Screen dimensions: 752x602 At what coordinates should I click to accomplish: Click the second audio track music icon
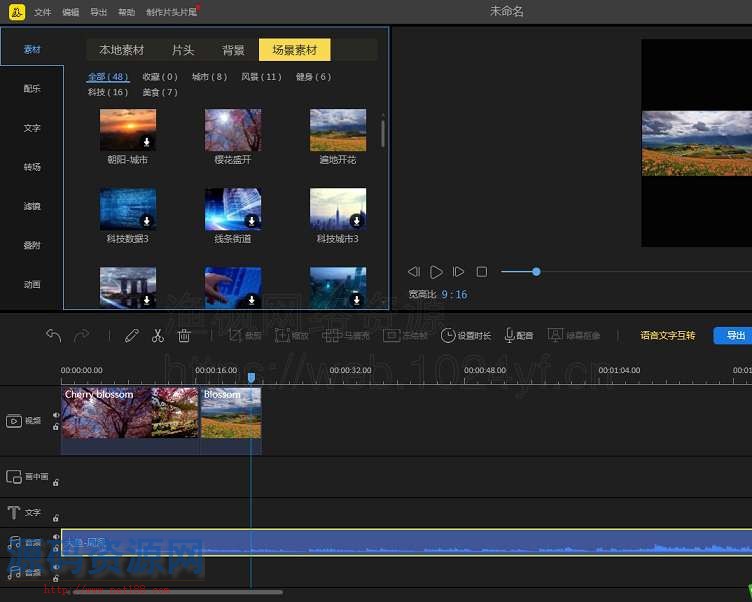[x=14, y=572]
